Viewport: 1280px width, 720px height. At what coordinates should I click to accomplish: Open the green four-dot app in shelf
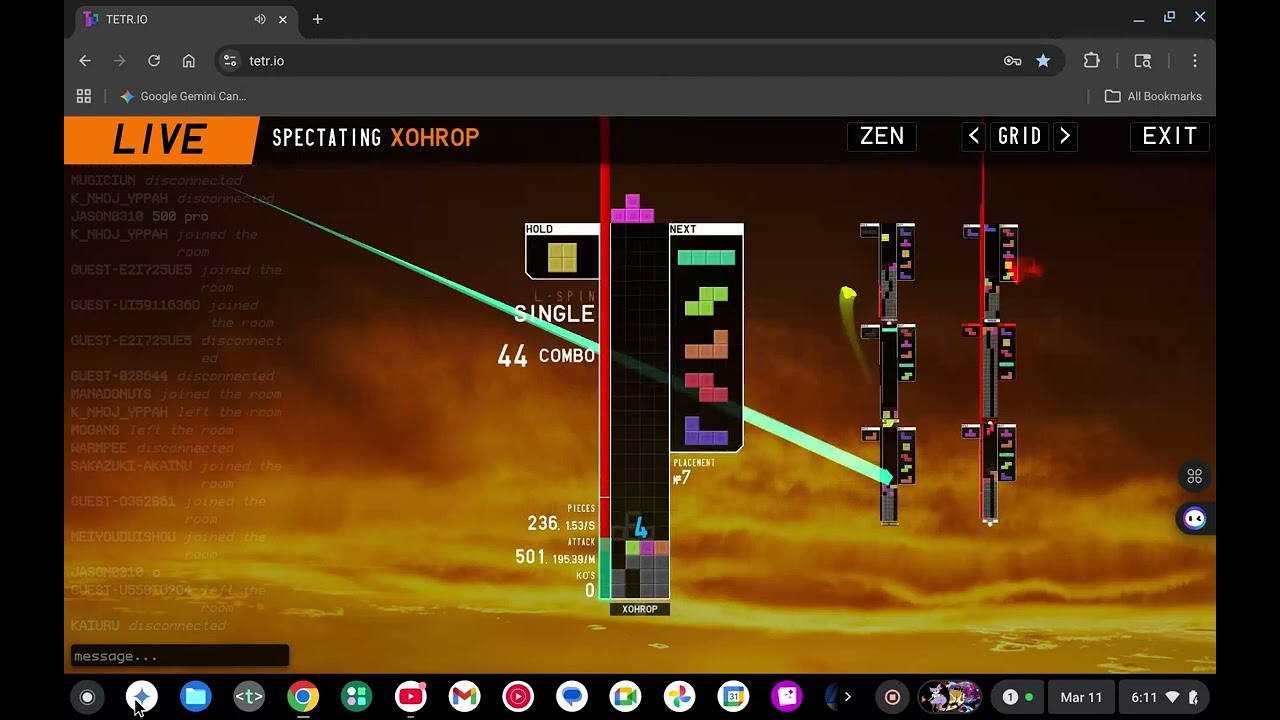coord(356,697)
